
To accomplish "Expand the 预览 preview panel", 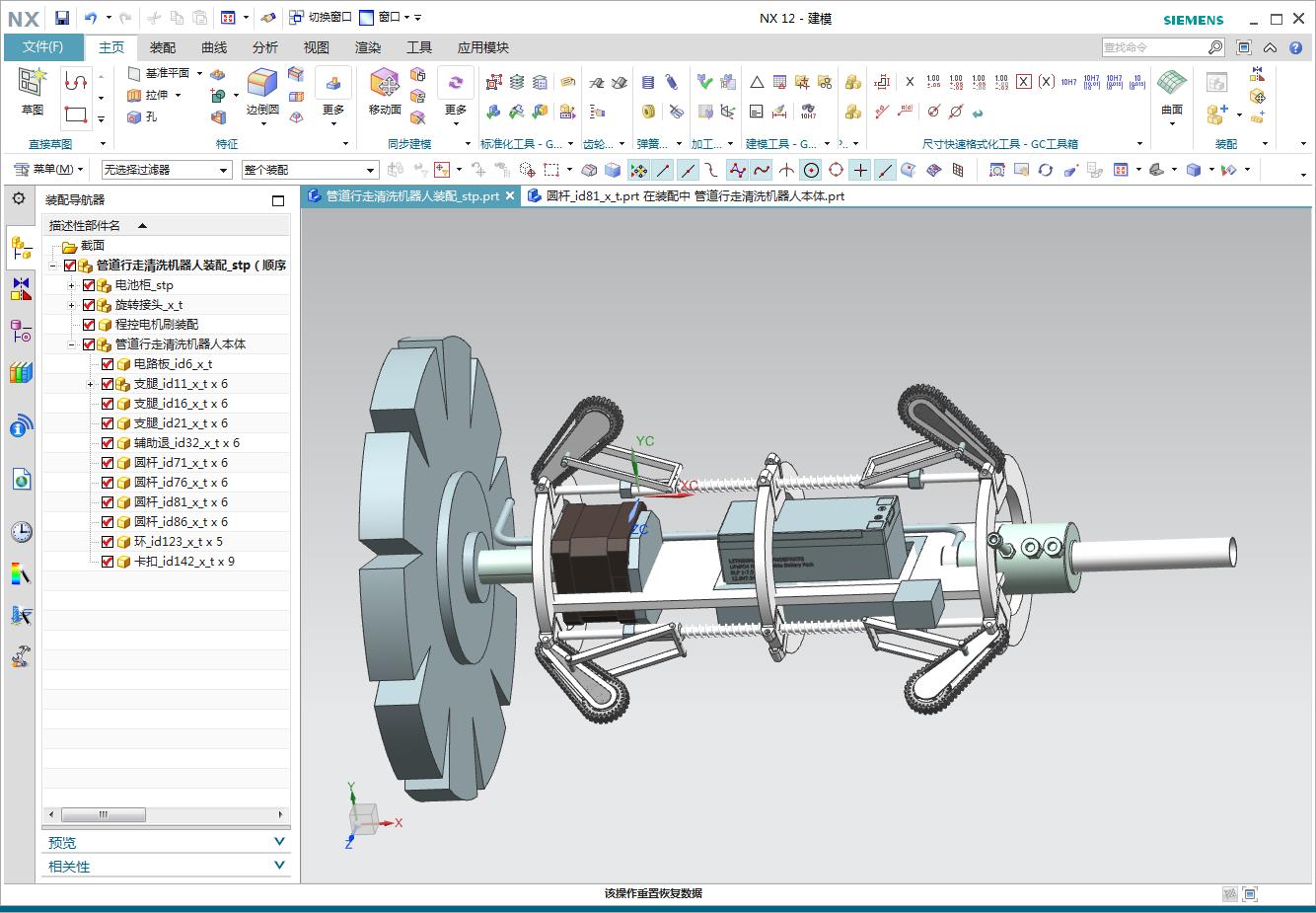I will (167, 842).
